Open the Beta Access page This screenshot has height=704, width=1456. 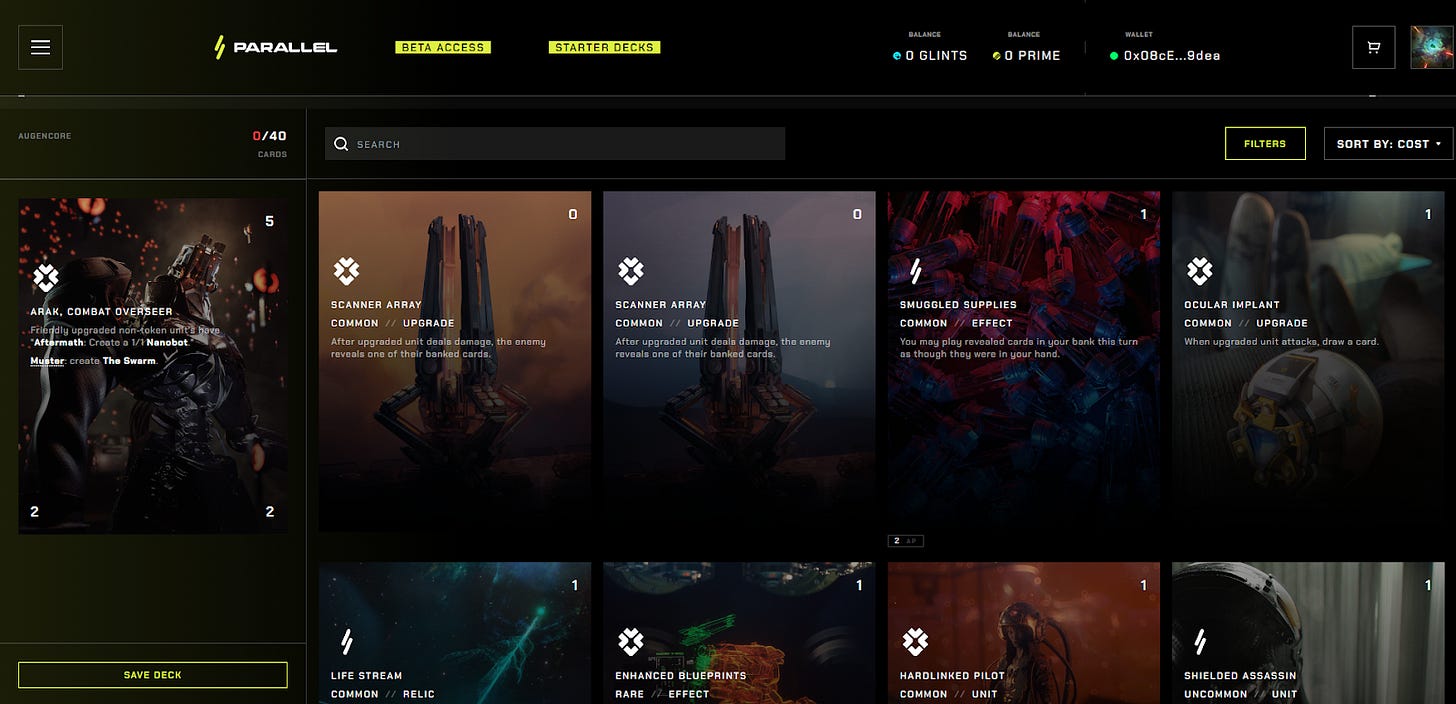(x=442, y=47)
